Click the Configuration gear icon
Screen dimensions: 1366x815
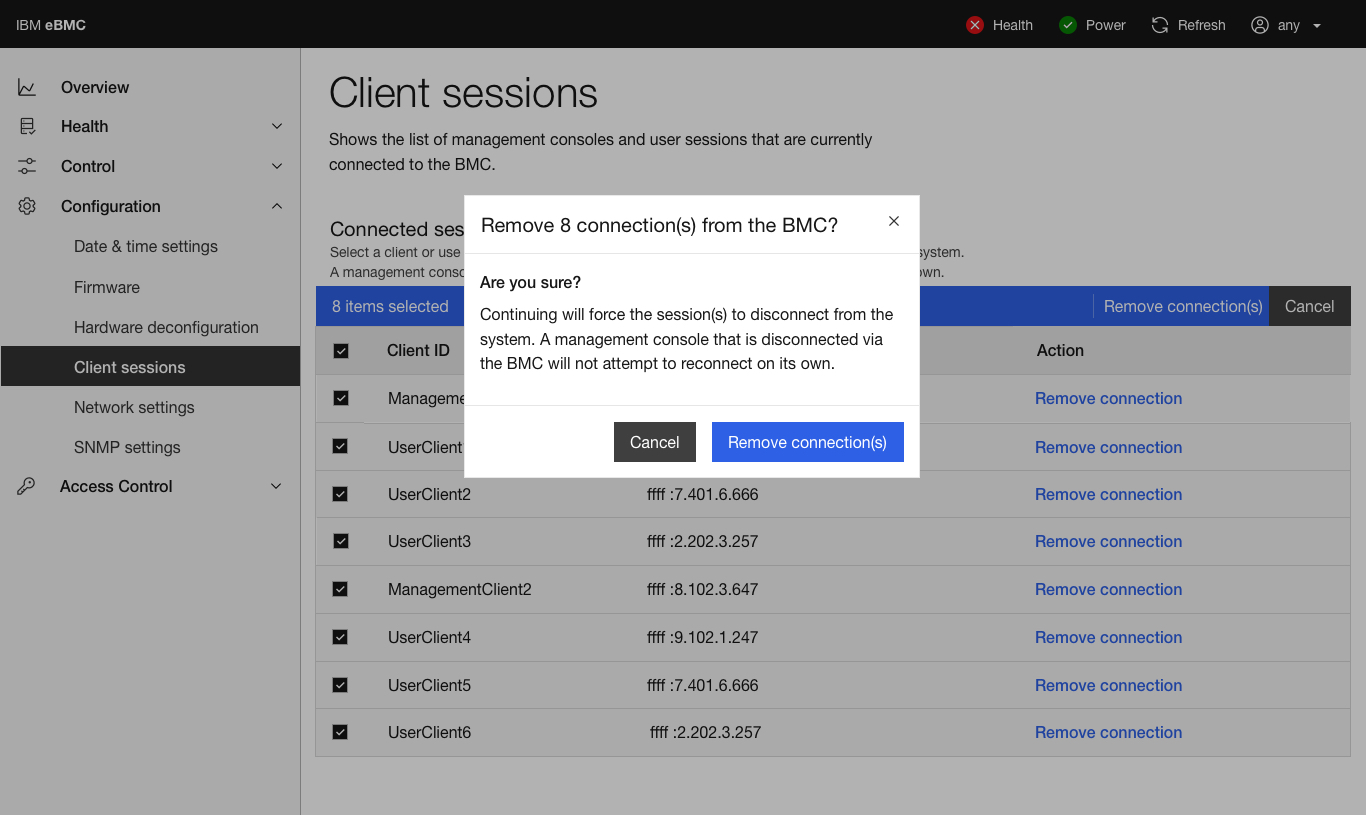tap(26, 206)
